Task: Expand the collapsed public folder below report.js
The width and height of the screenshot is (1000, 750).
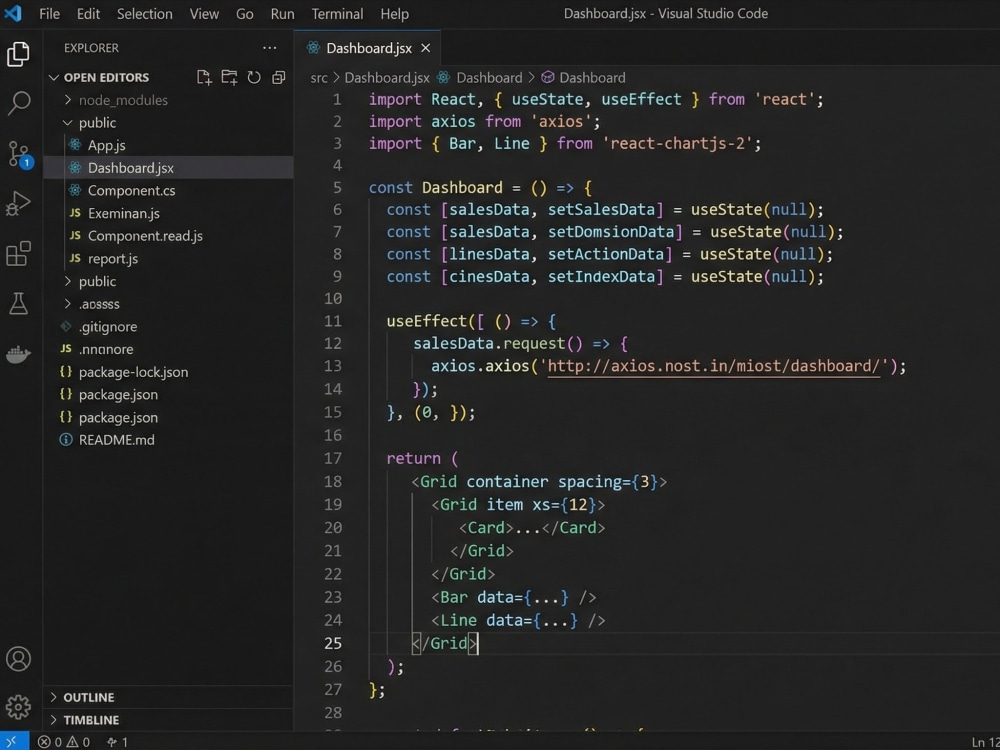Action: point(68,281)
